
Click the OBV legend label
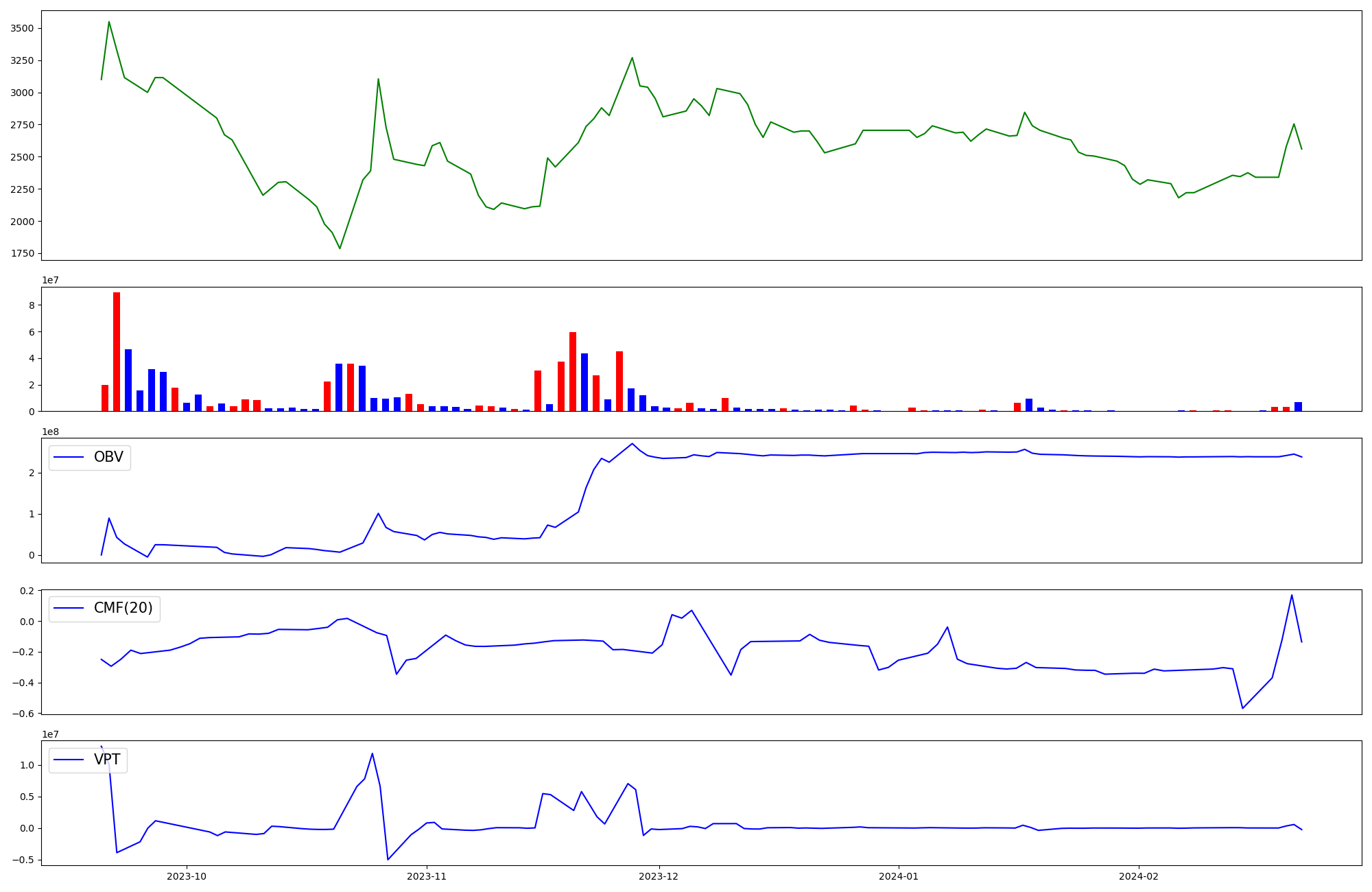(108, 458)
